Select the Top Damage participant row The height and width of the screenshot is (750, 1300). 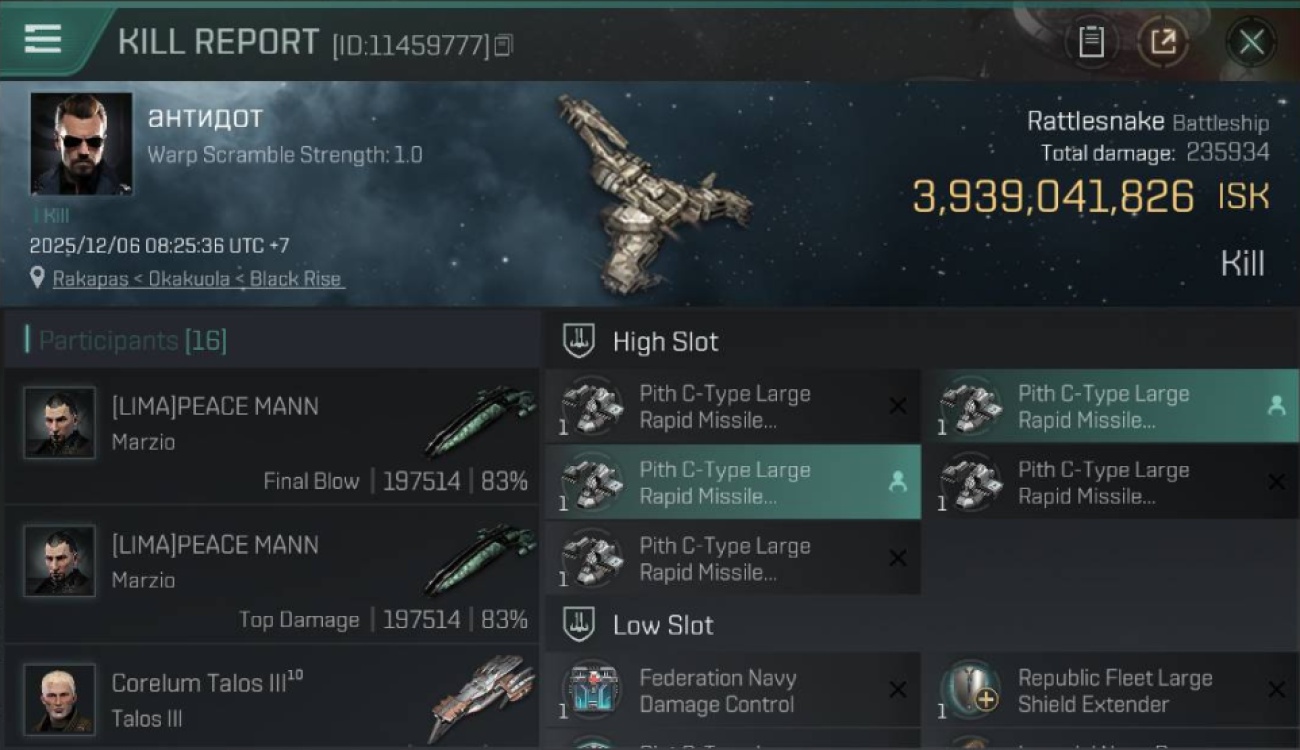tap(272, 574)
